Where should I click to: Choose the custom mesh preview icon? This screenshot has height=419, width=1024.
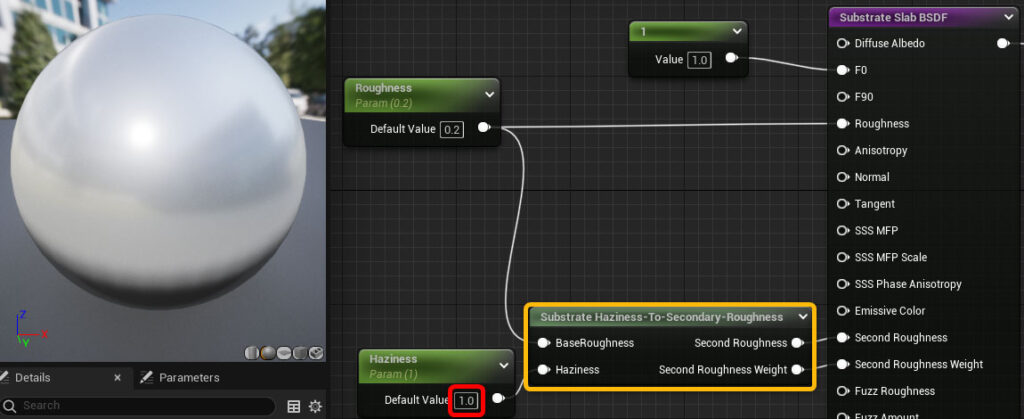pyautogui.click(x=316, y=353)
